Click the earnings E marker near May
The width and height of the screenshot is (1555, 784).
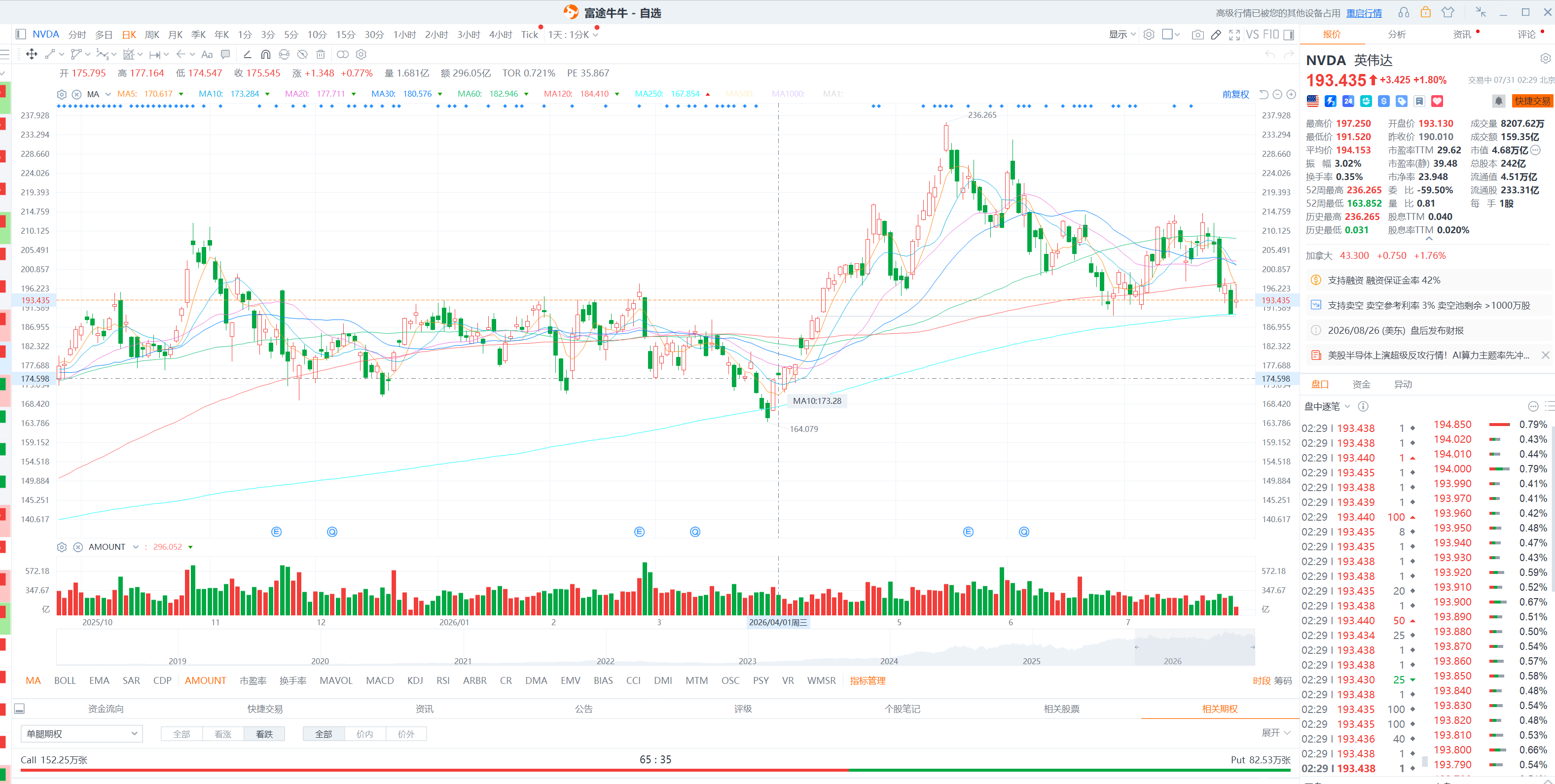968,532
